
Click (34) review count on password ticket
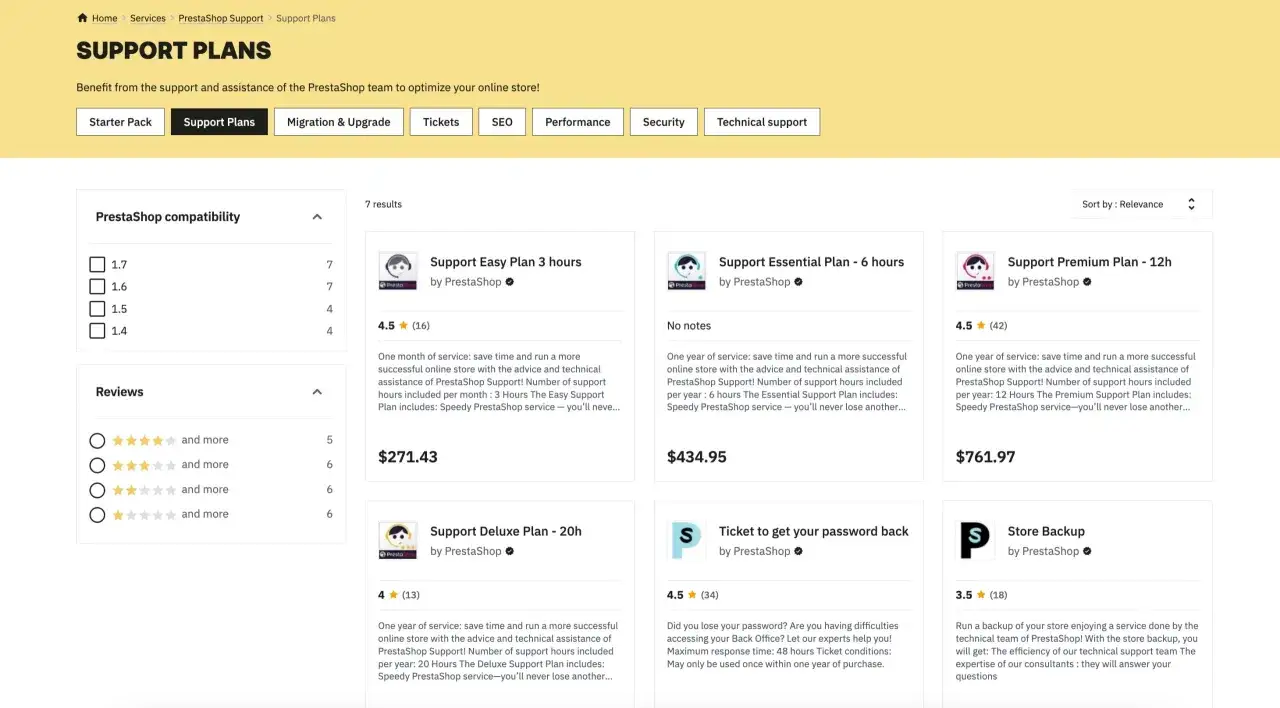[x=709, y=595]
